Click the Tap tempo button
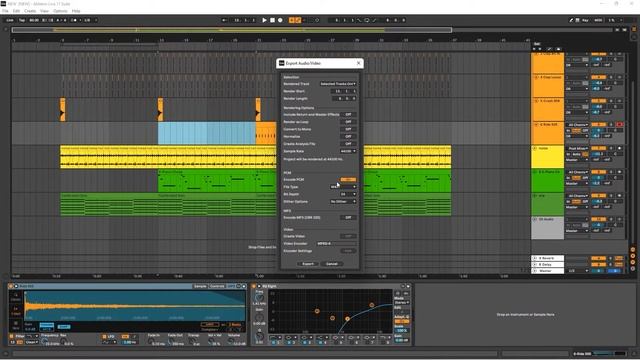The width and height of the screenshot is (640, 360). [x=22, y=20]
